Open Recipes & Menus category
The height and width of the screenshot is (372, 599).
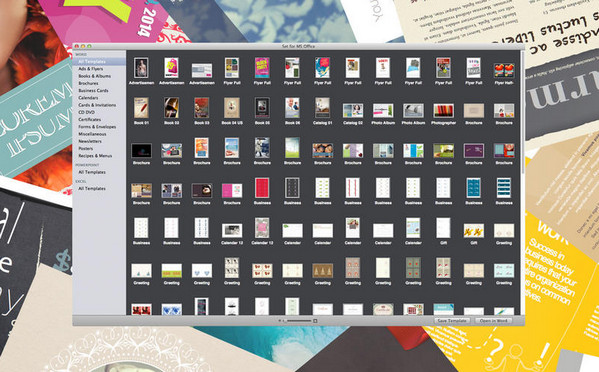pyautogui.click(x=95, y=156)
